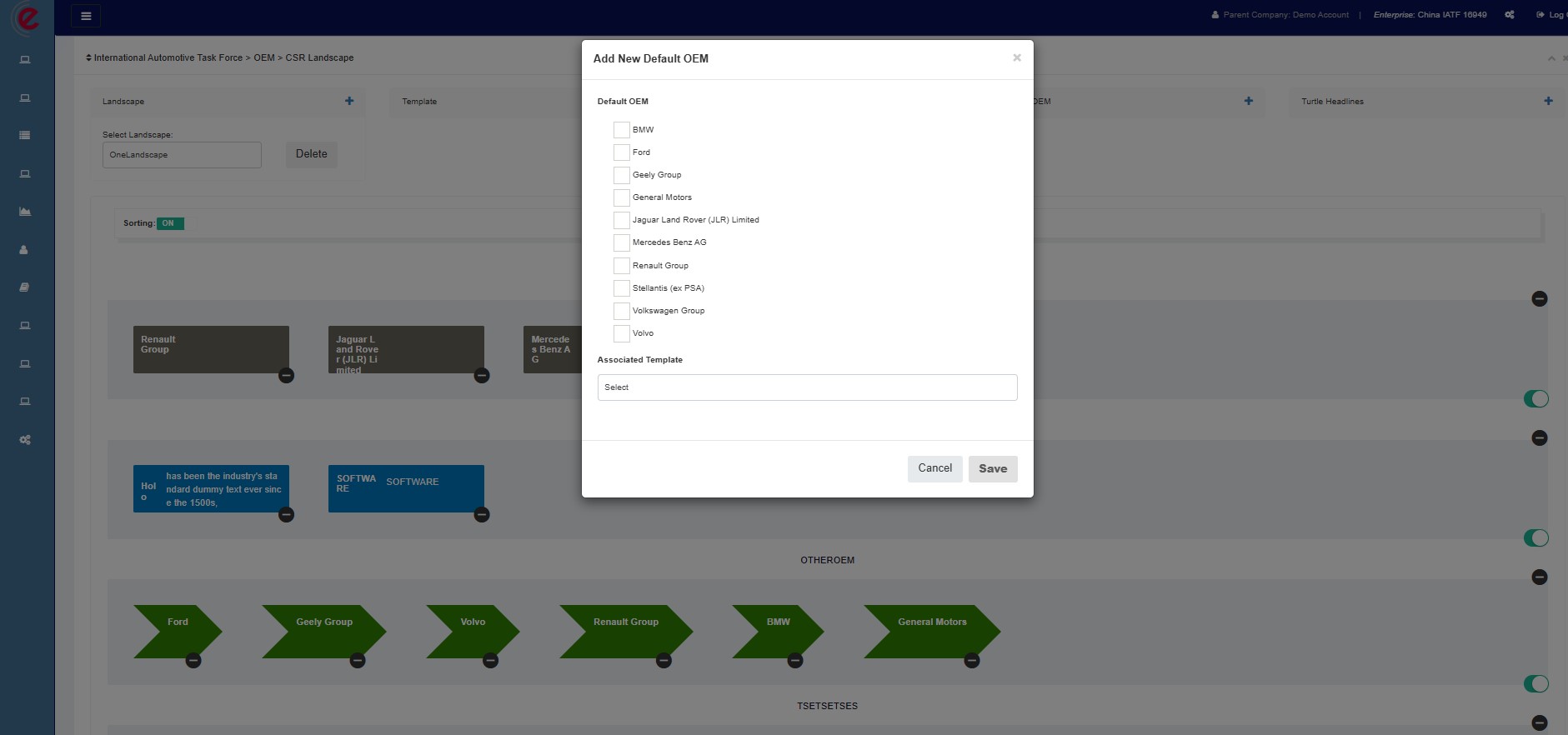Open the hamburger menu button

tap(86, 16)
